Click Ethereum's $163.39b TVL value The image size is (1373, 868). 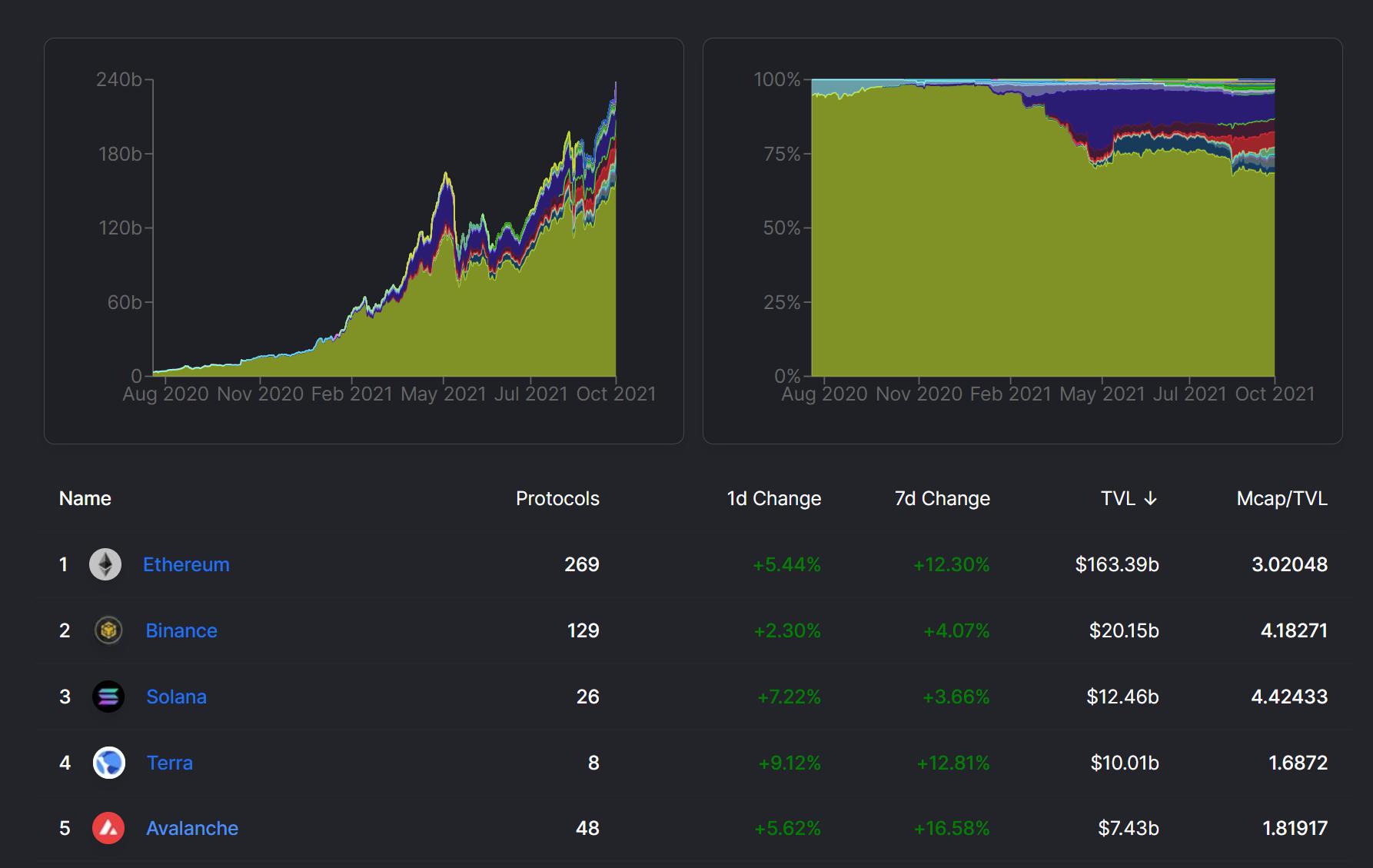(x=1116, y=564)
